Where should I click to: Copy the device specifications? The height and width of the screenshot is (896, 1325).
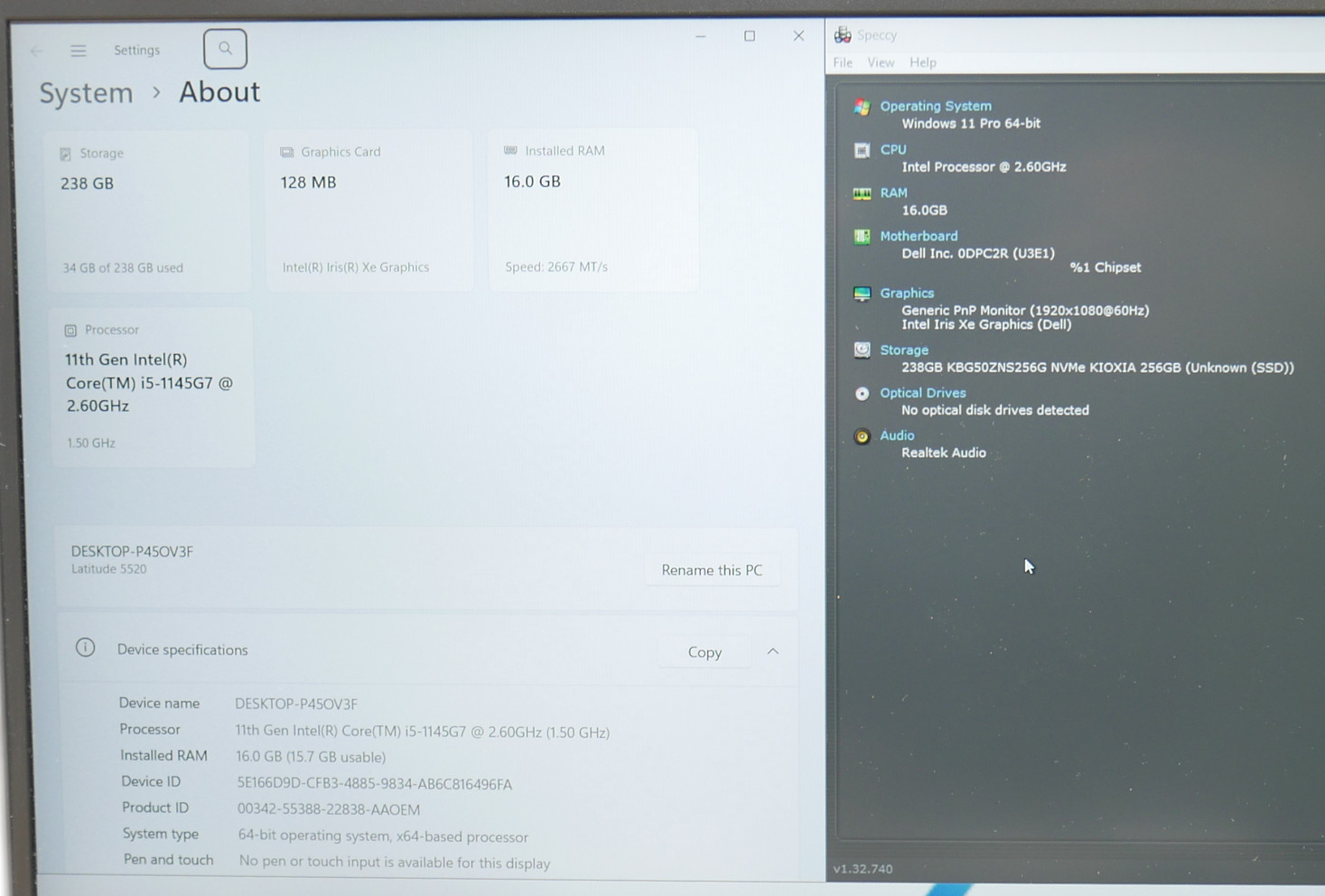coord(704,652)
